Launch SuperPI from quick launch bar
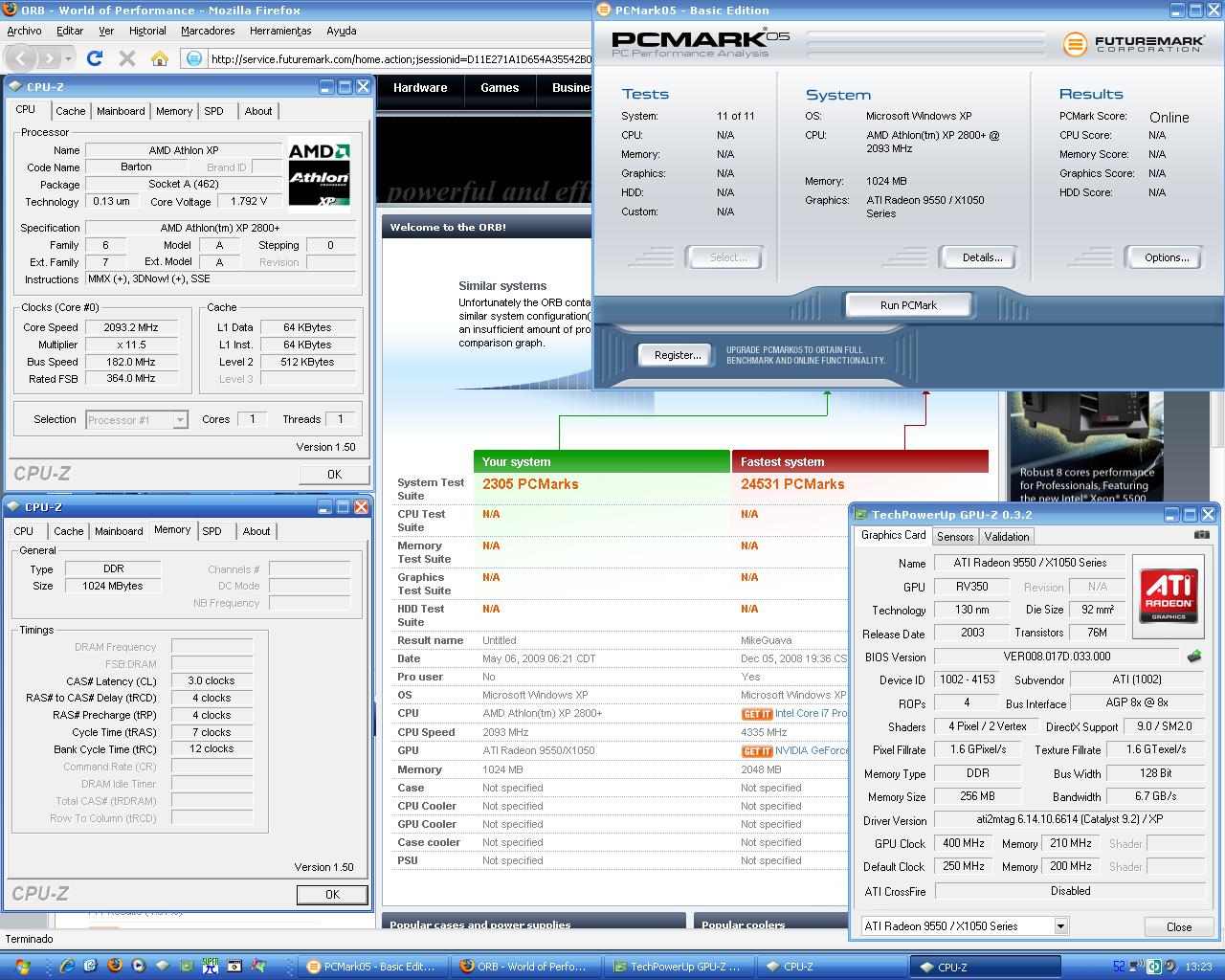 click(x=210, y=967)
